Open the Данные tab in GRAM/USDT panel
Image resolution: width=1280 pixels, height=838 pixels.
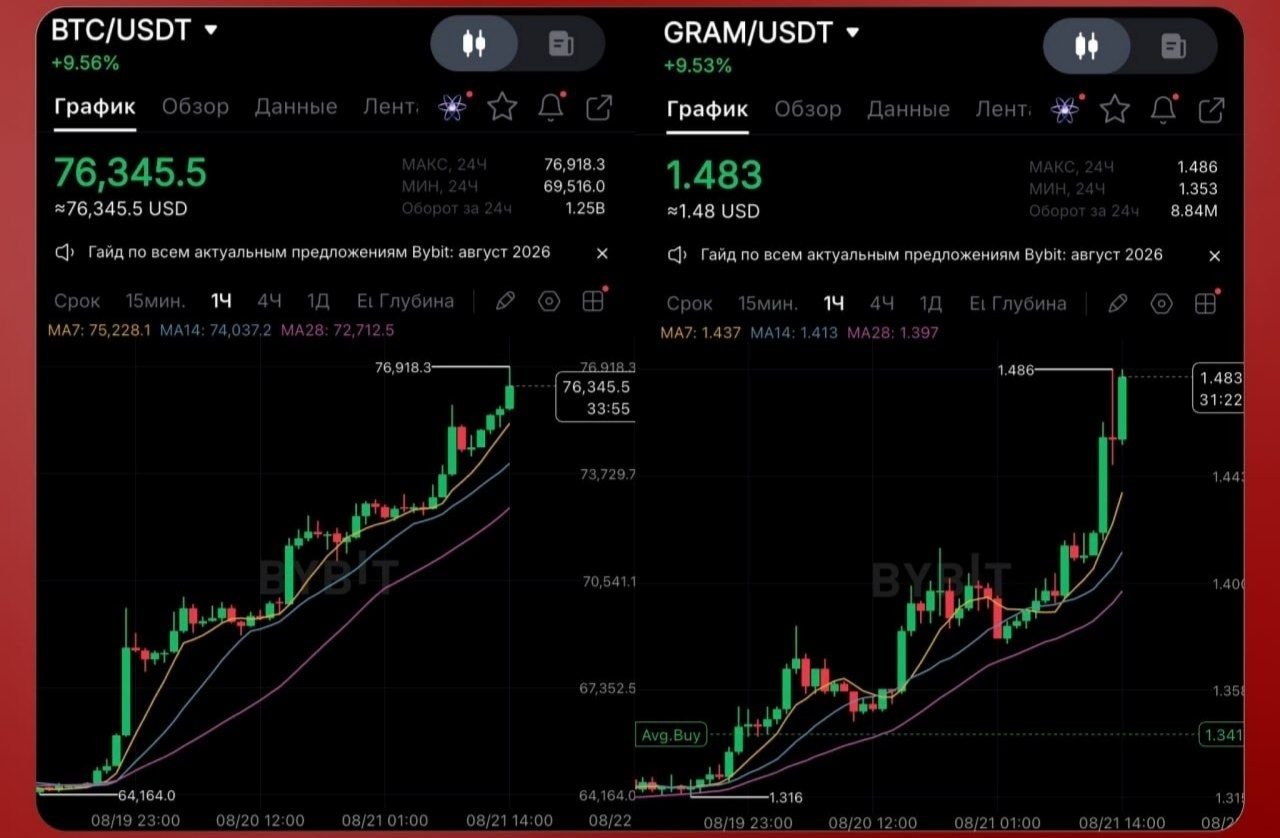[x=908, y=108]
